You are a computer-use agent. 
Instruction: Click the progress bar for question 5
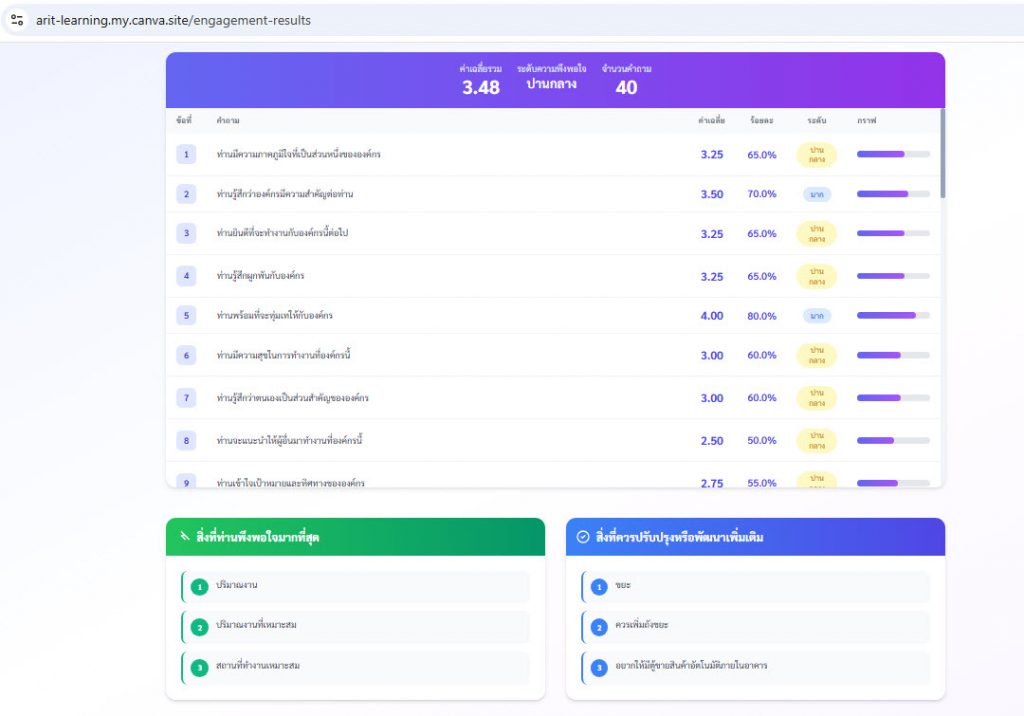892,315
